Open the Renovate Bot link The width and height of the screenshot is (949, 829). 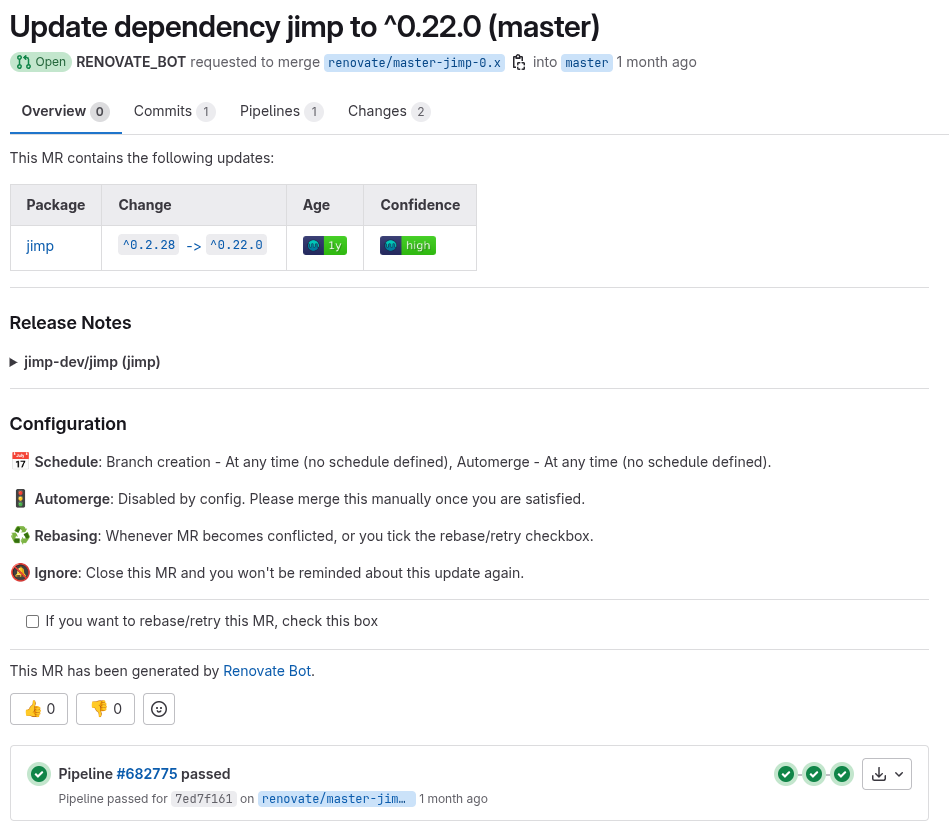pos(267,671)
